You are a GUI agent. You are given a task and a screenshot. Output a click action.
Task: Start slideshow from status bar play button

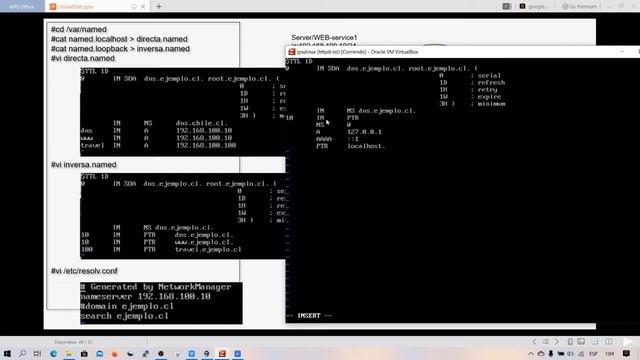pos(628,342)
